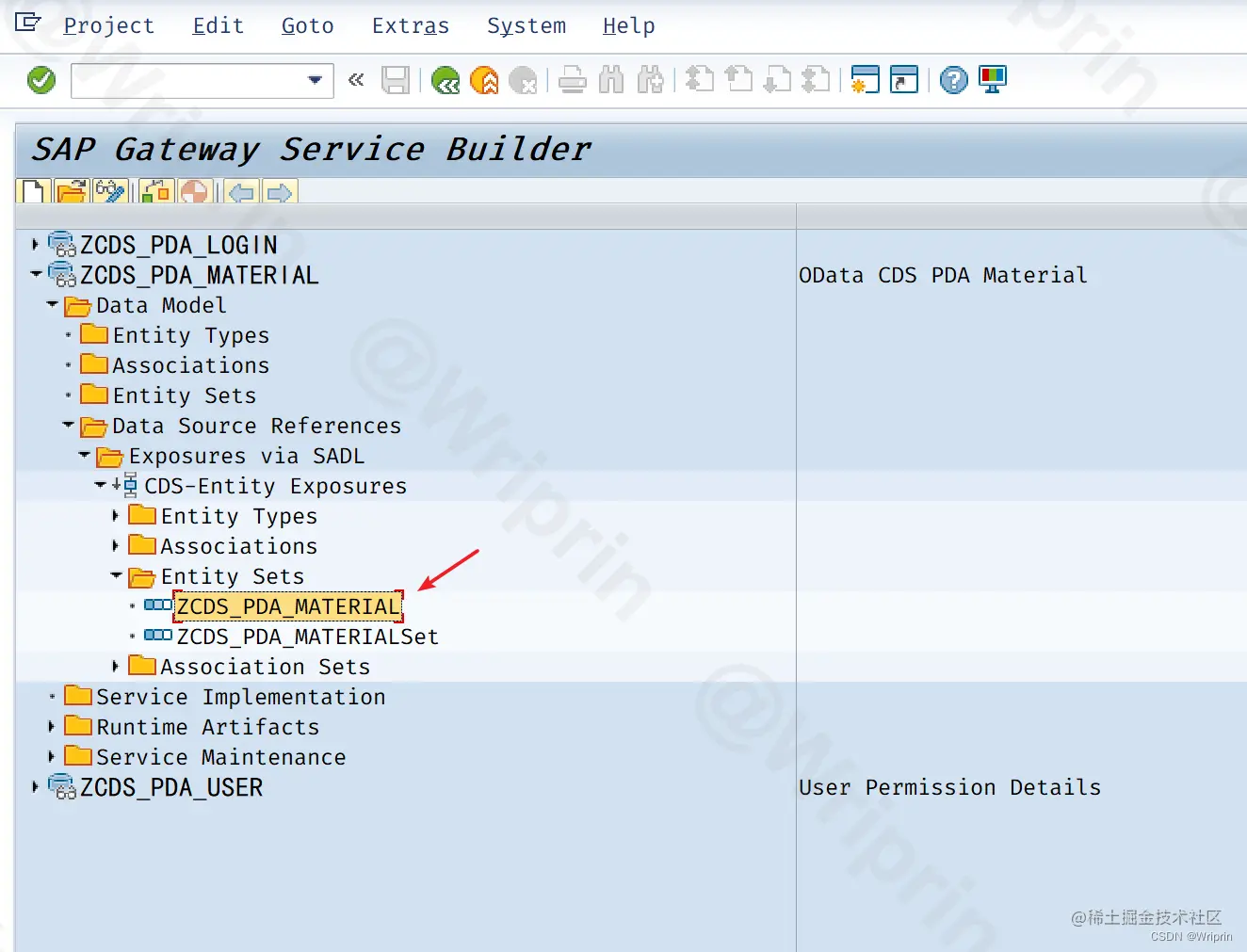This screenshot has width=1247, height=952.
Task: Select the CDS-Entity Exposures label
Action: point(275,486)
